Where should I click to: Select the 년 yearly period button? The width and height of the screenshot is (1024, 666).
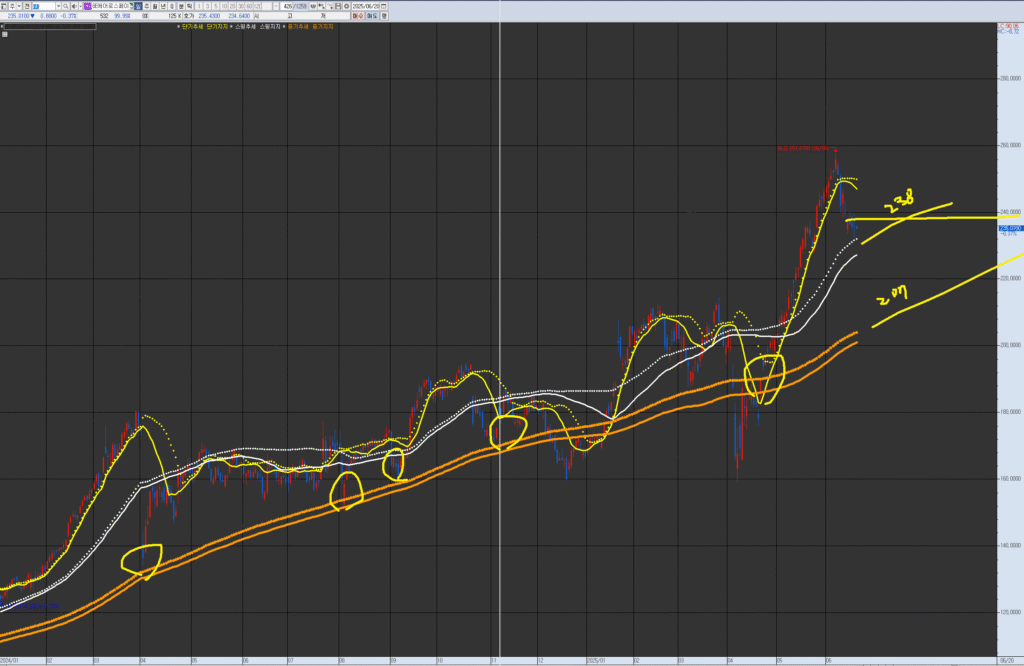pos(163,6)
